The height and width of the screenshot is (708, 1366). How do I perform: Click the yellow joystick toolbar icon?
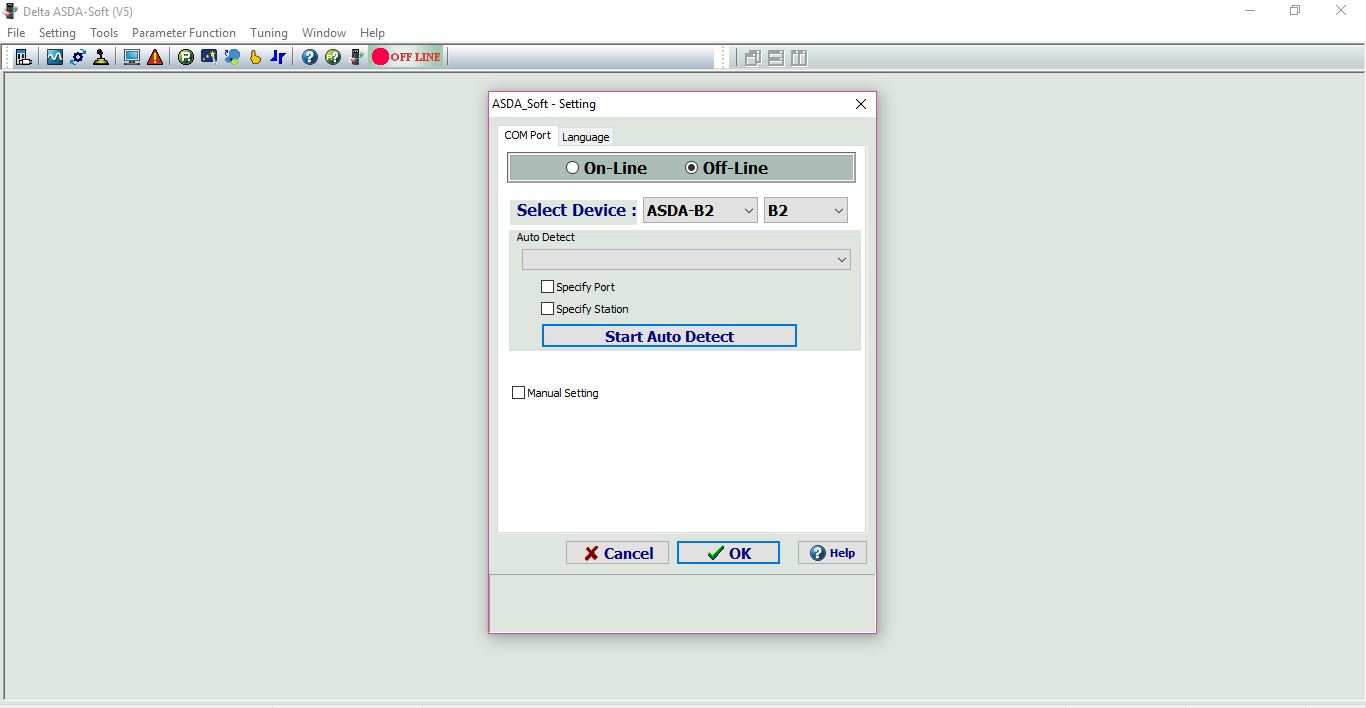(101, 57)
